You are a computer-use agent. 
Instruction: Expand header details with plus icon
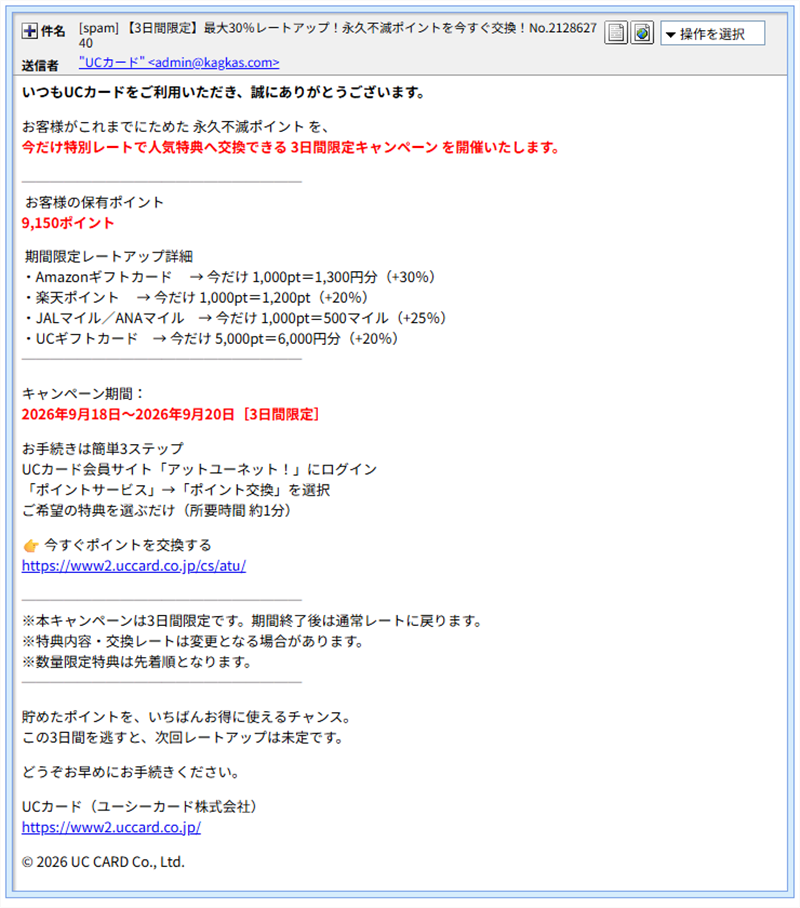click(x=30, y=31)
